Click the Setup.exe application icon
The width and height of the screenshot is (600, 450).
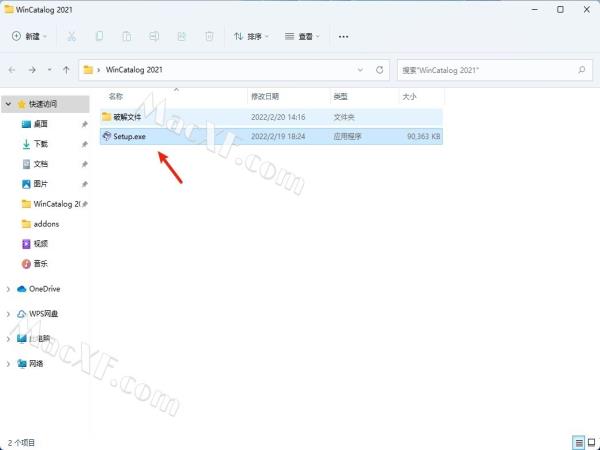(107, 136)
